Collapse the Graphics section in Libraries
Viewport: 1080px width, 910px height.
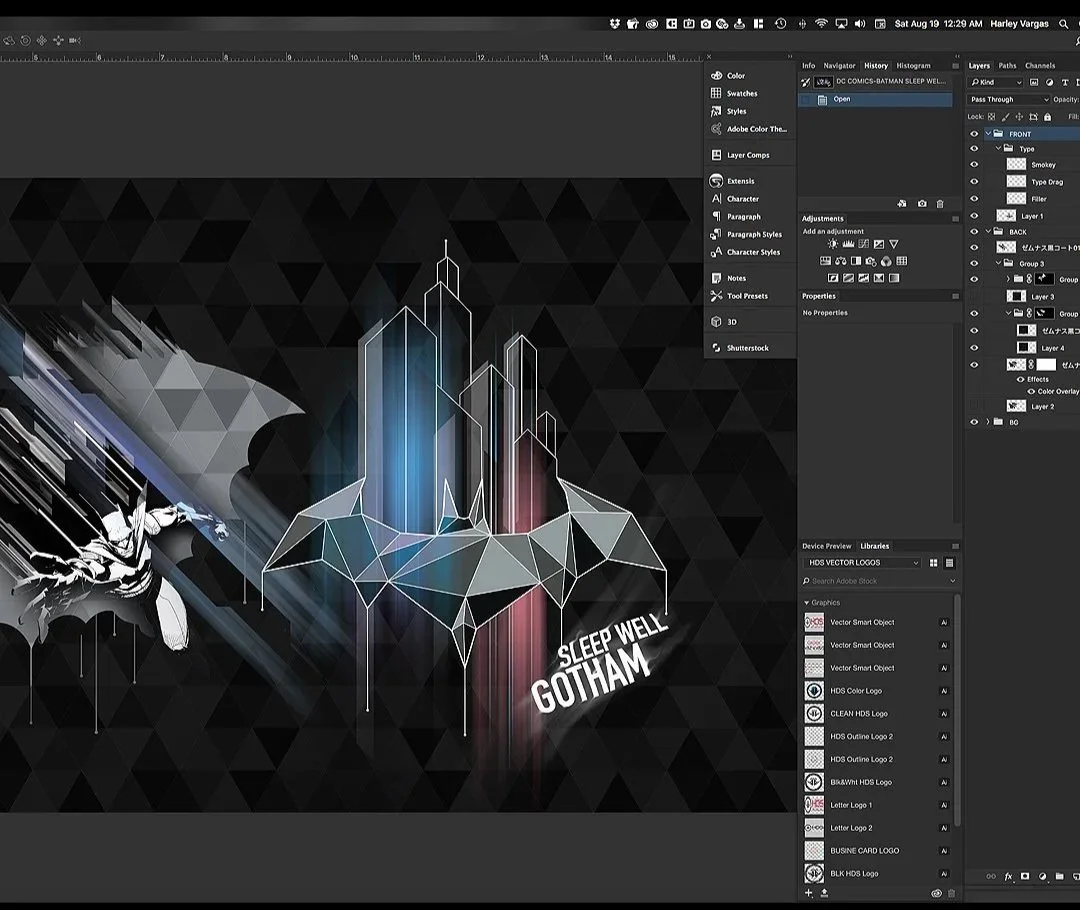[807, 603]
